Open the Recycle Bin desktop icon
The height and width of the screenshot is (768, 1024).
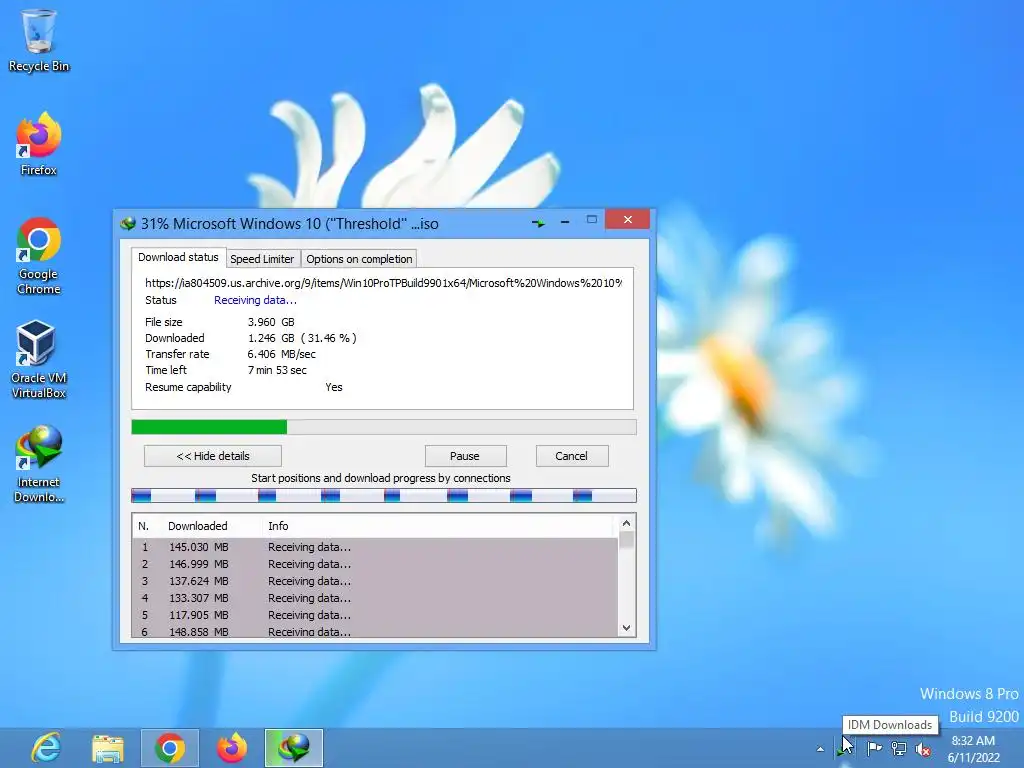pyautogui.click(x=39, y=40)
